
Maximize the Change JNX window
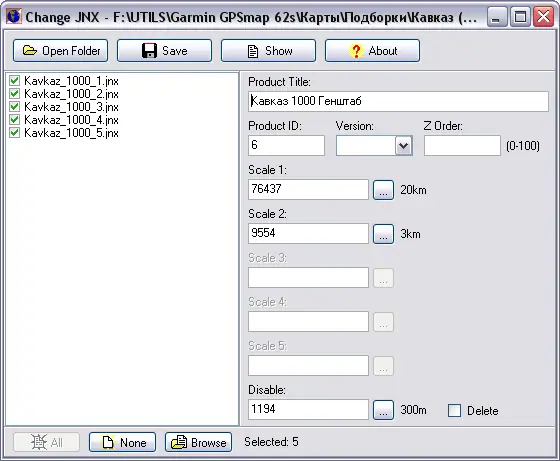520,16
